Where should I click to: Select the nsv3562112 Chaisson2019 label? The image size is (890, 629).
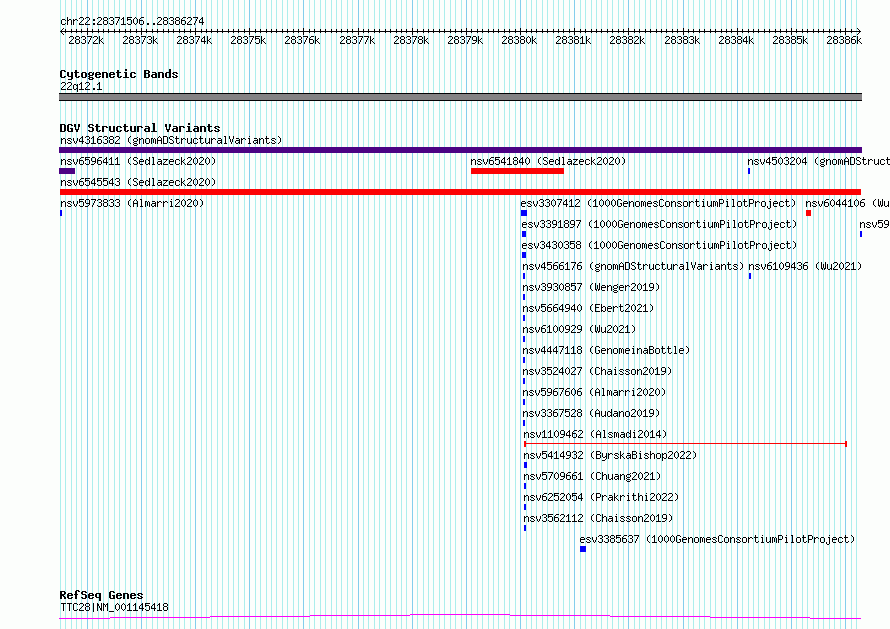pos(598,518)
